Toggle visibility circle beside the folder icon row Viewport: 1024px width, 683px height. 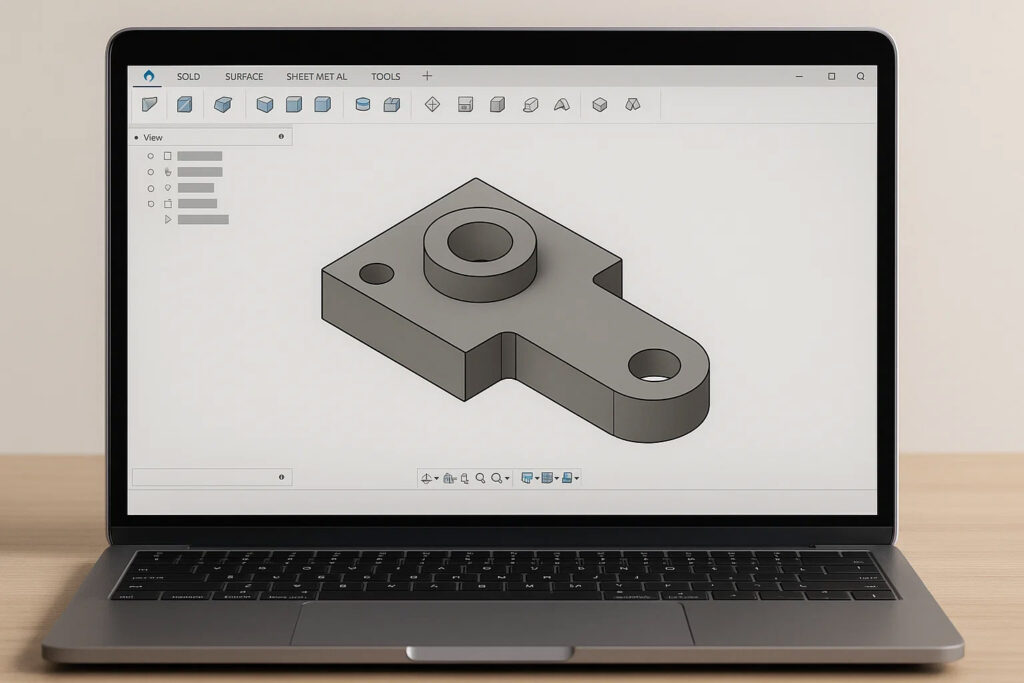[151, 203]
